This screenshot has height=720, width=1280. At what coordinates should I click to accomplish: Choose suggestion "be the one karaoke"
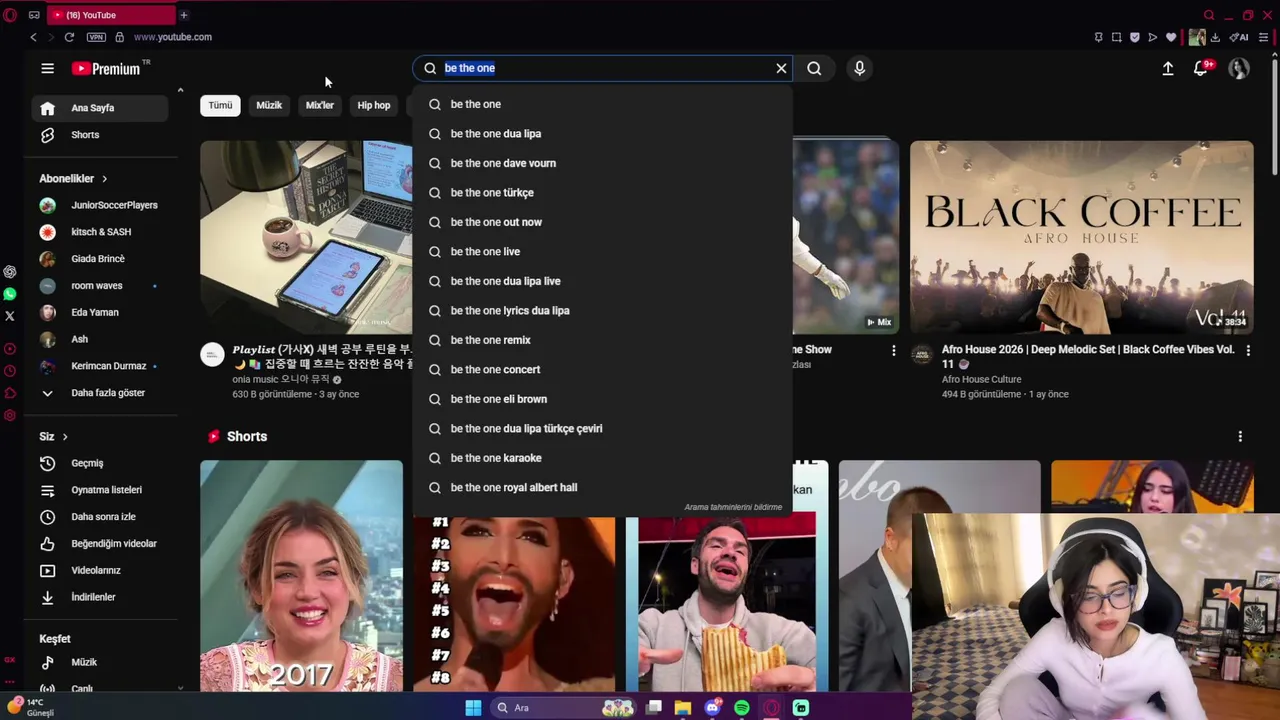[602, 458]
